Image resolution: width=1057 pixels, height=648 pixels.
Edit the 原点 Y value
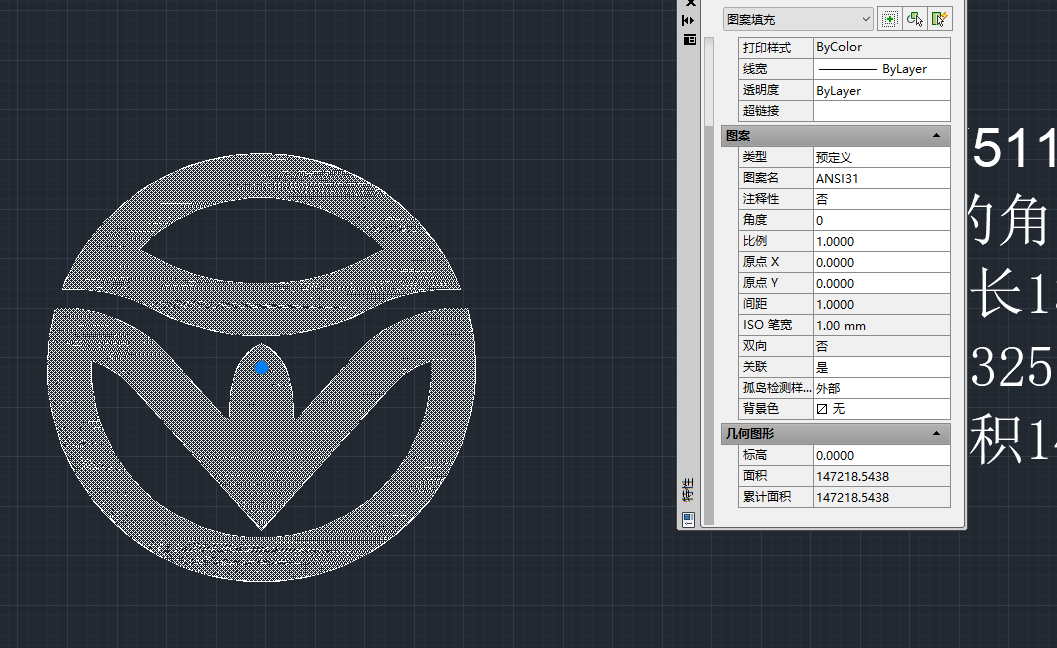coord(882,283)
